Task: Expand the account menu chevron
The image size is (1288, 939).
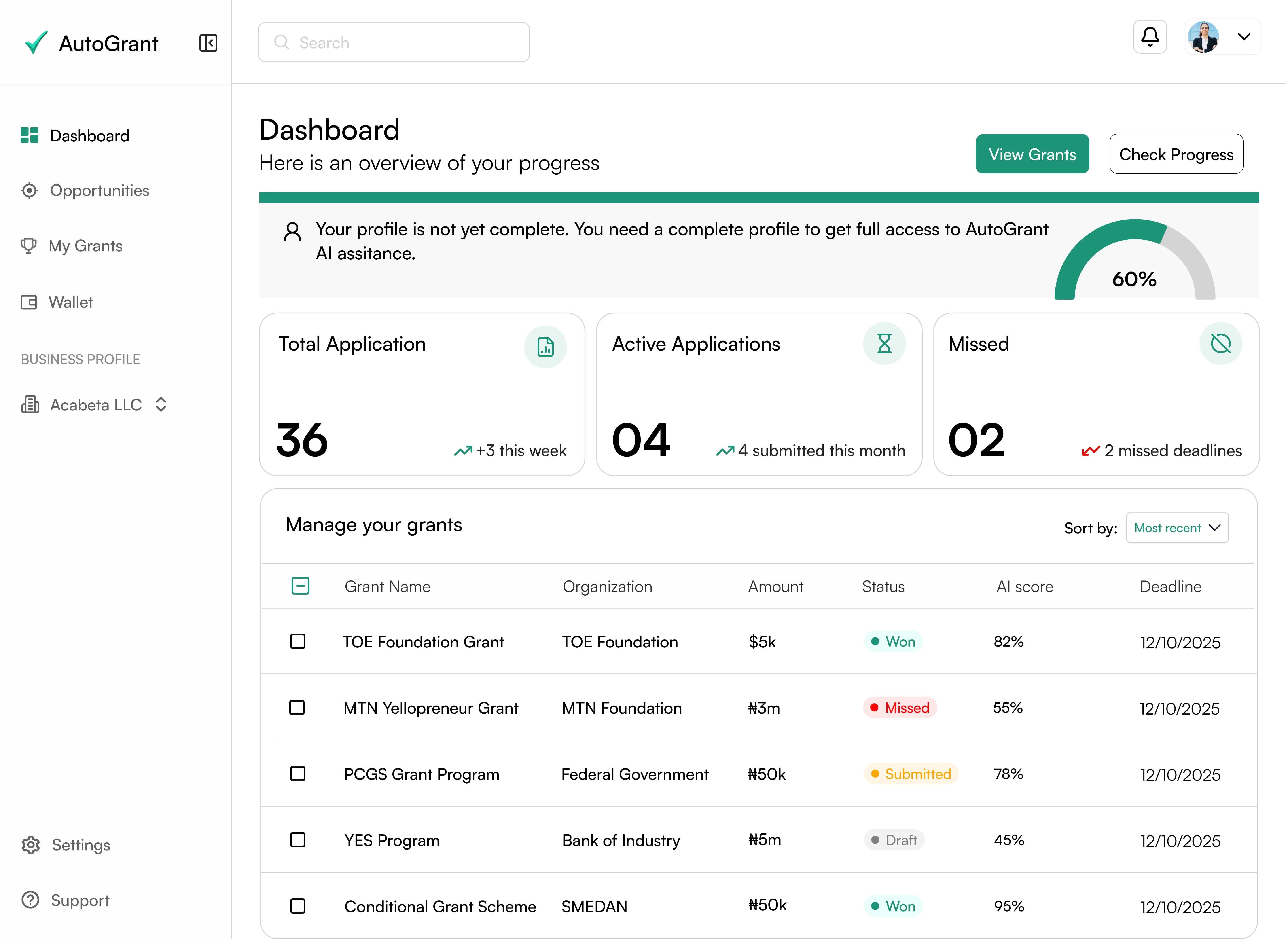Action: [1244, 37]
